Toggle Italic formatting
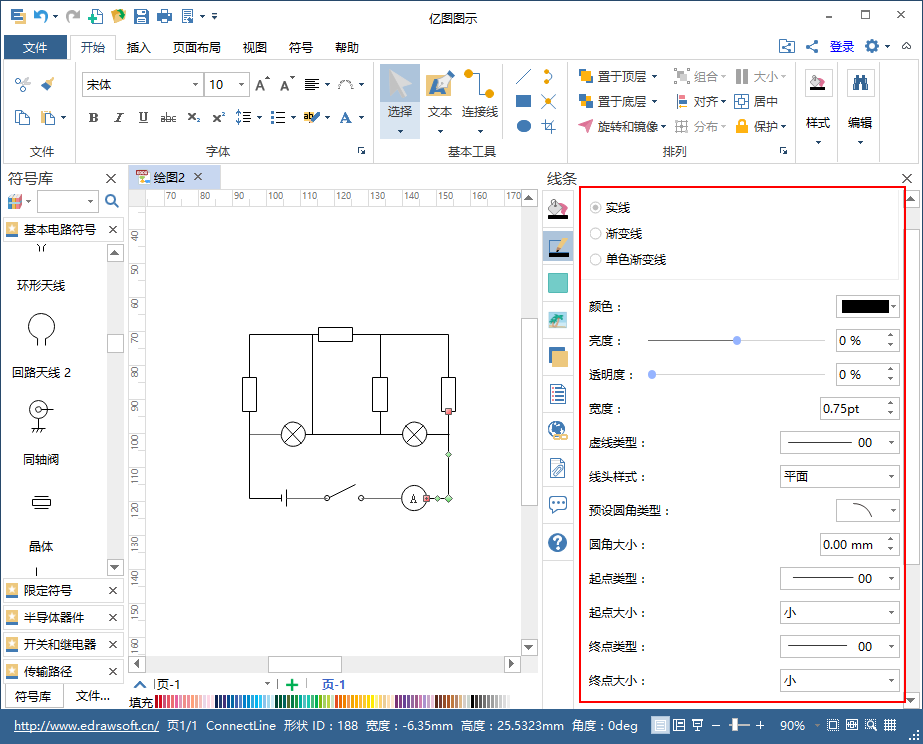The image size is (923, 744). (x=118, y=118)
